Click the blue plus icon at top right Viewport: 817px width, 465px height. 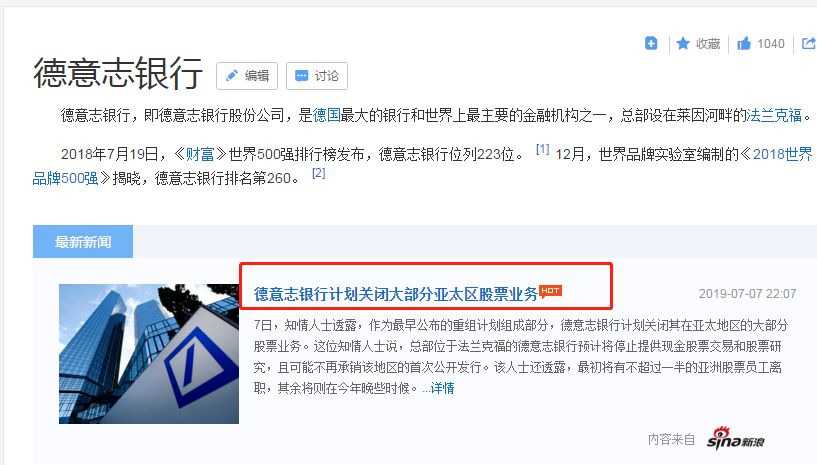tap(651, 43)
